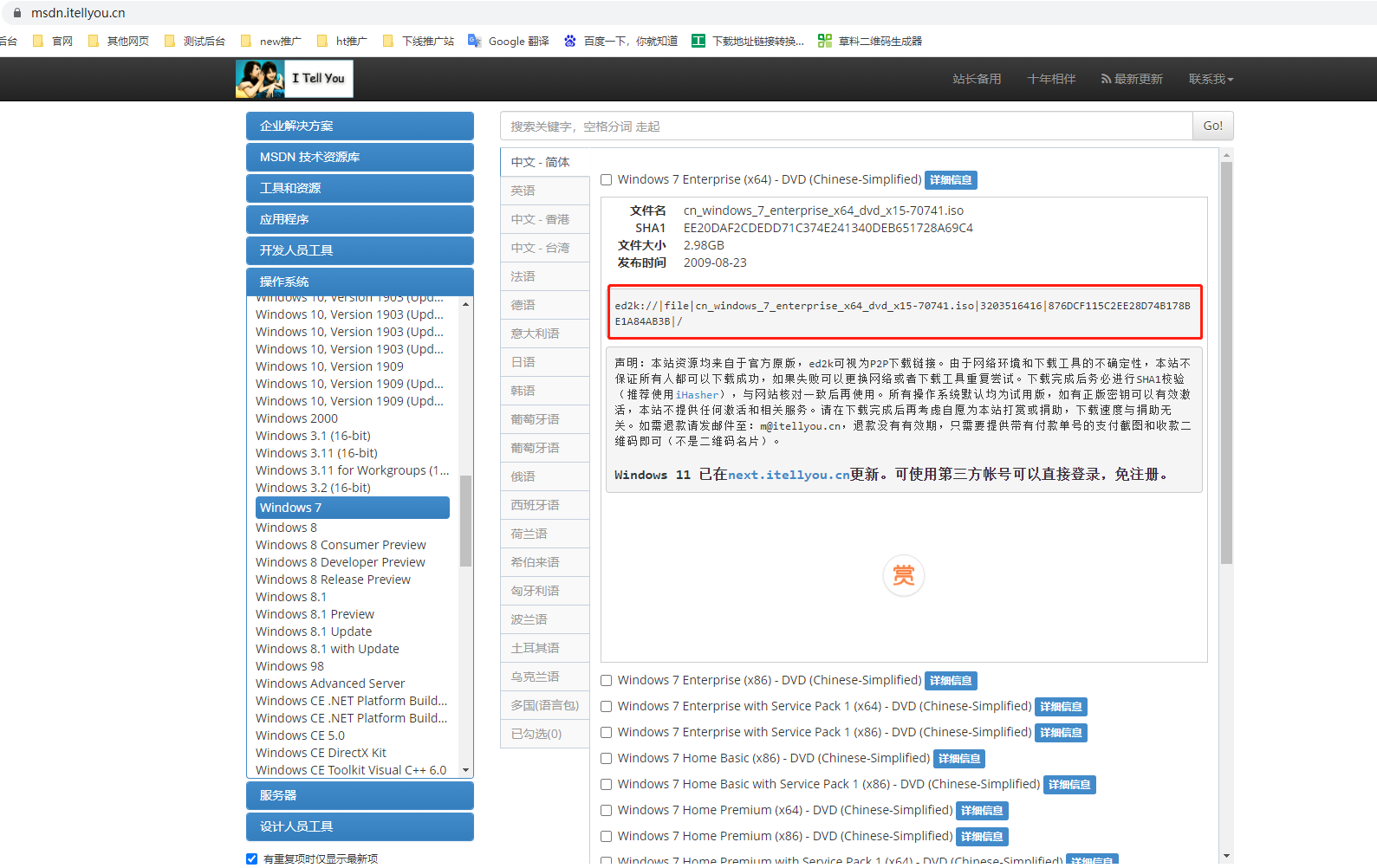Expand the 开发人员工具 category
The height and width of the screenshot is (868, 1377).
pyautogui.click(x=360, y=250)
